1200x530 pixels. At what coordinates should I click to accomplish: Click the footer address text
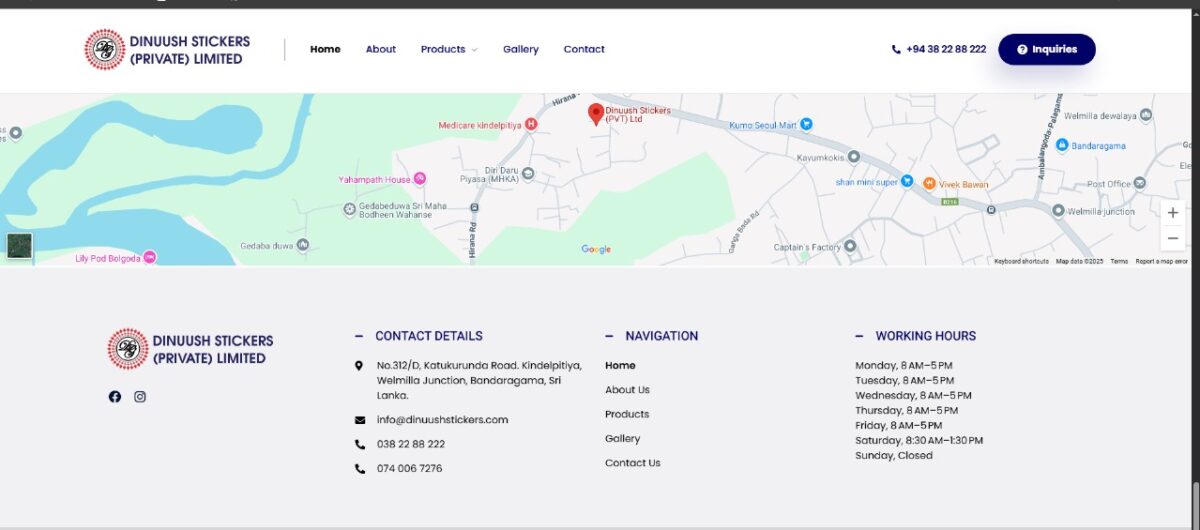coord(479,380)
